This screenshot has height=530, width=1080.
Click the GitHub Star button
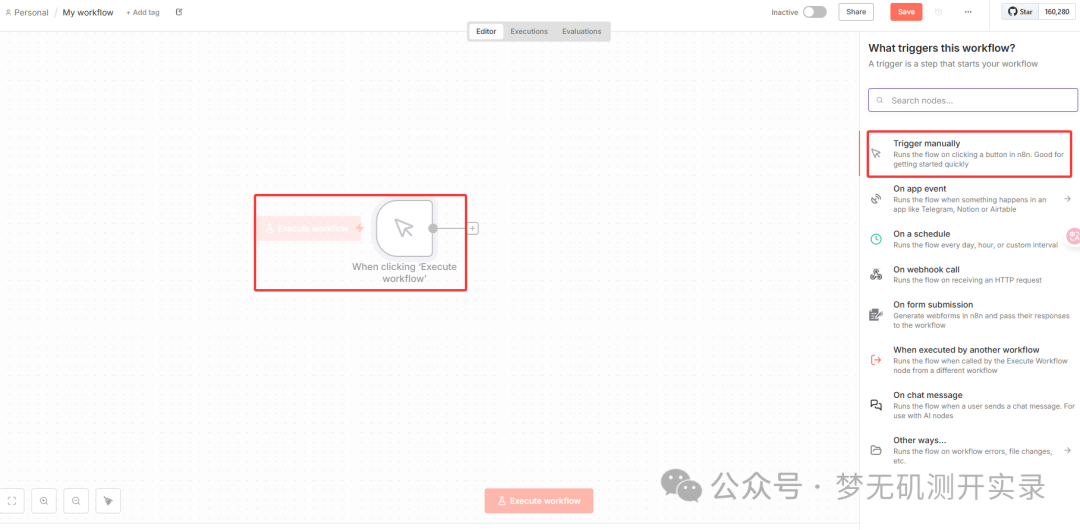click(1020, 12)
